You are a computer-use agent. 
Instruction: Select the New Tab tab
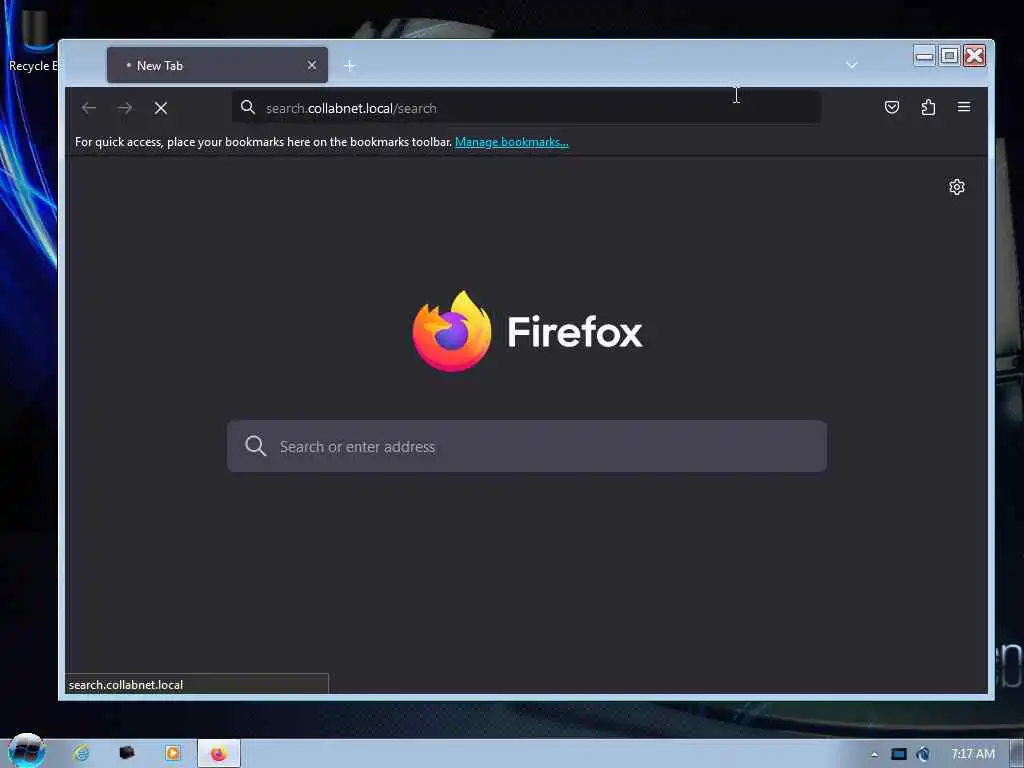tap(217, 65)
